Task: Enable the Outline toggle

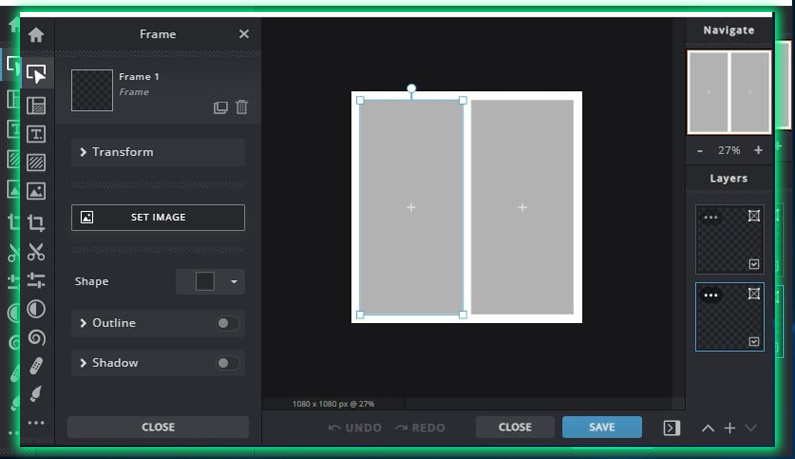Action: click(227, 323)
